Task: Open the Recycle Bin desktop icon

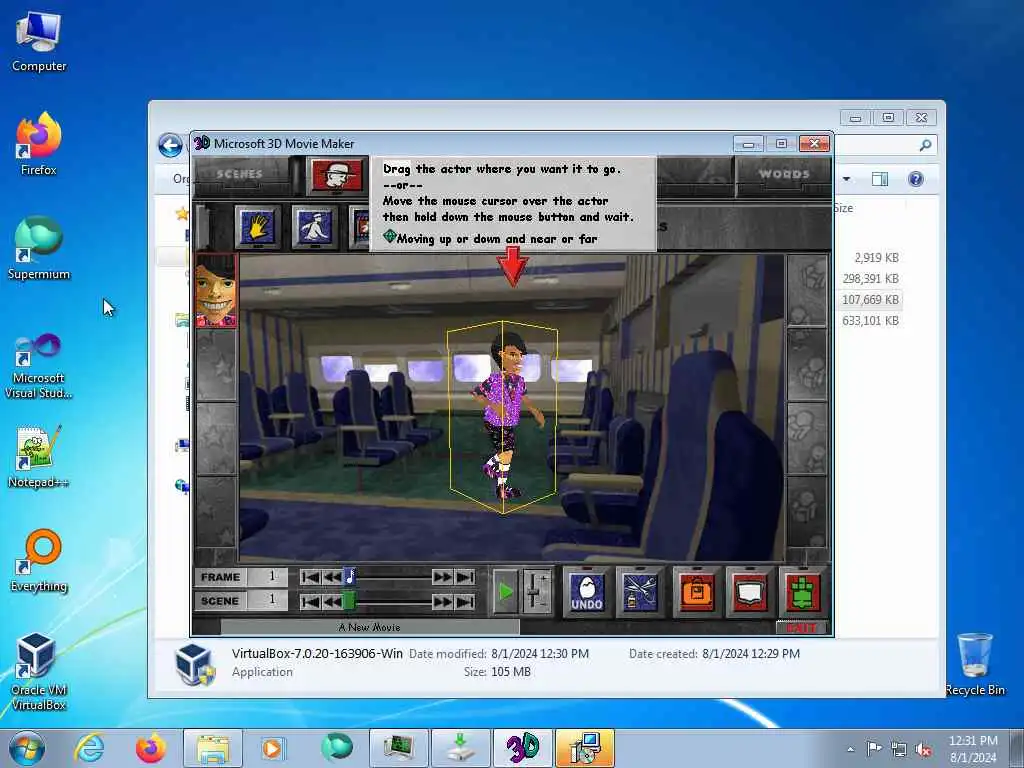Action: [x=975, y=664]
